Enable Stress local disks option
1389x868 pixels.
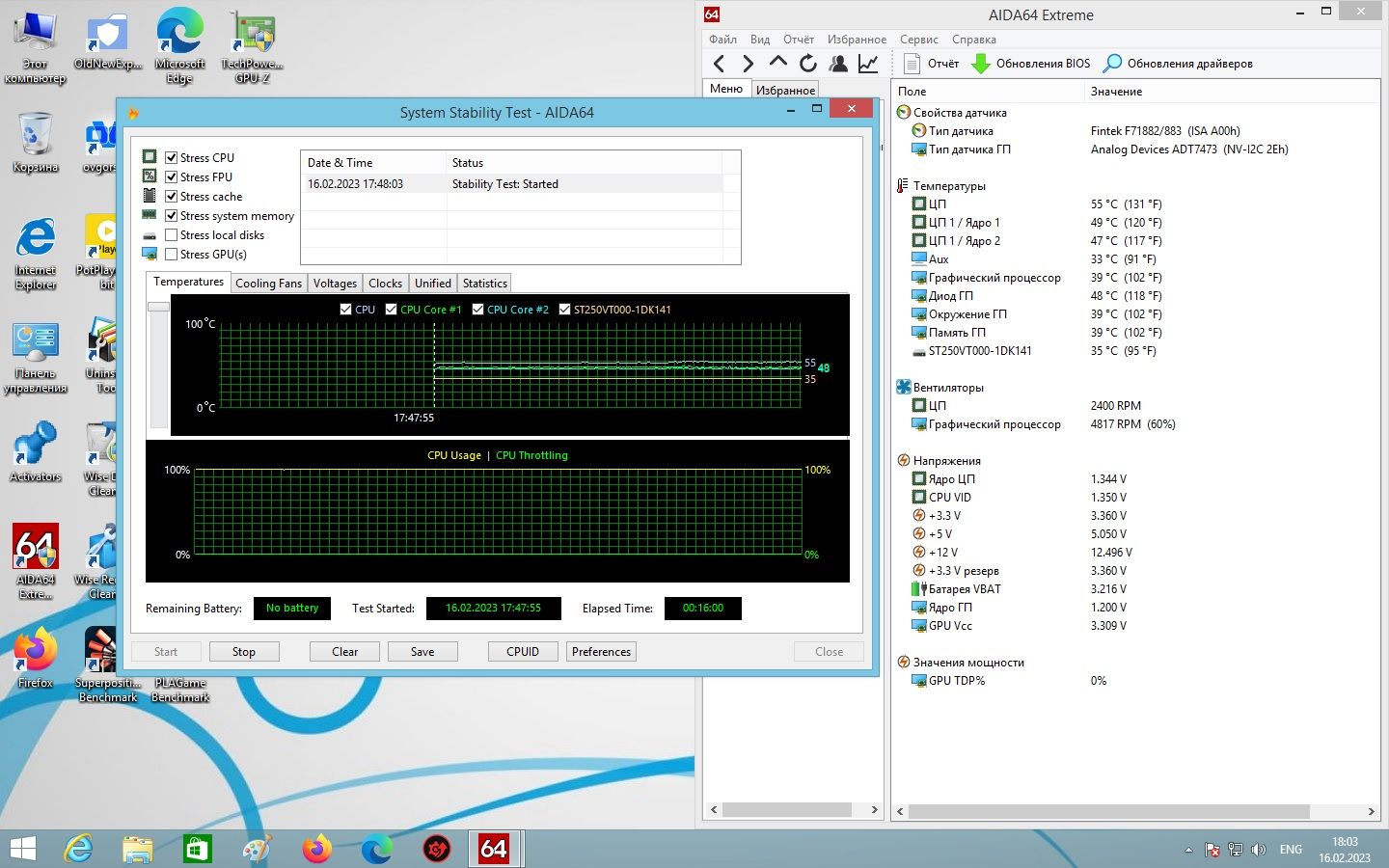(x=171, y=234)
